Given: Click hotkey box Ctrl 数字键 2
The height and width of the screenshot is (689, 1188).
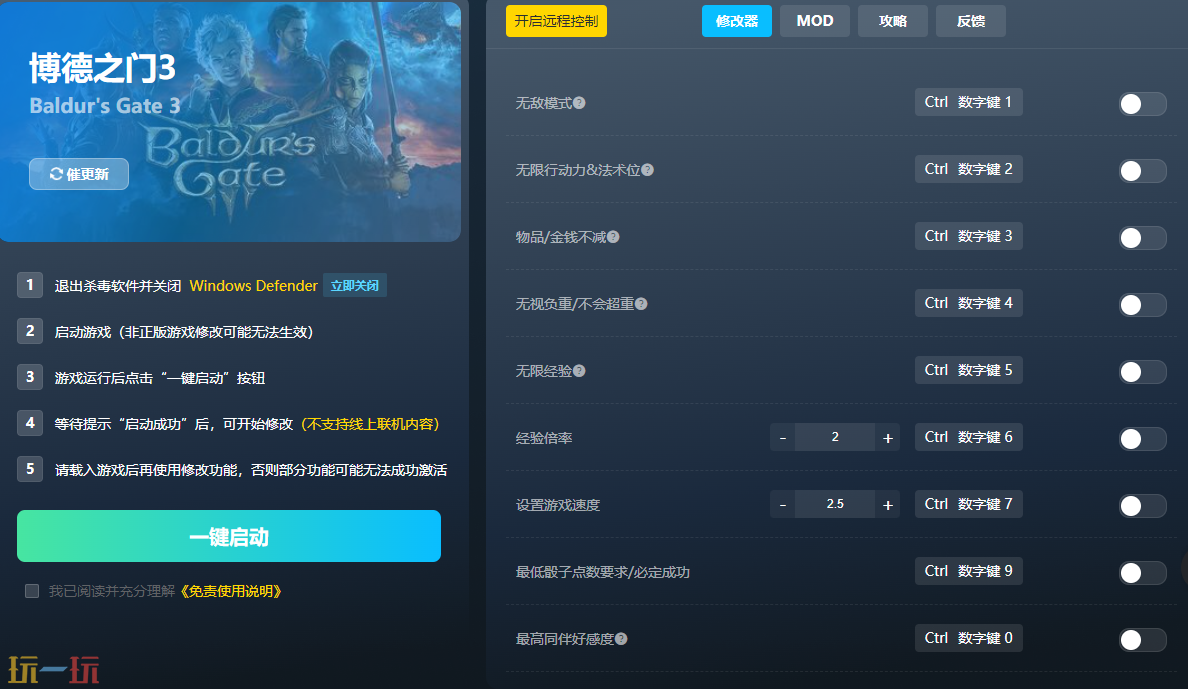Looking at the screenshot, I should [968, 169].
